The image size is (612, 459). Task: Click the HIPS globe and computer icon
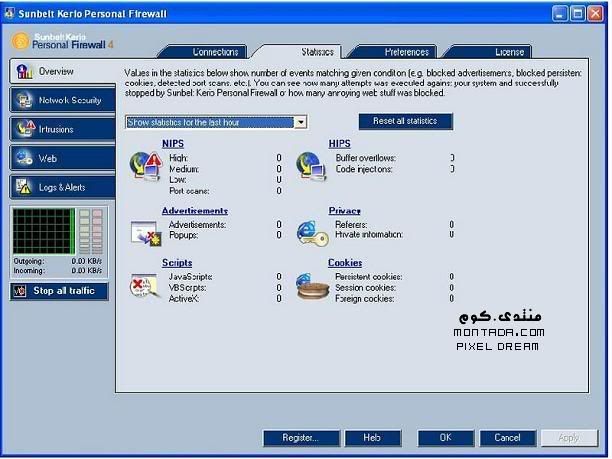(x=311, y=167)
